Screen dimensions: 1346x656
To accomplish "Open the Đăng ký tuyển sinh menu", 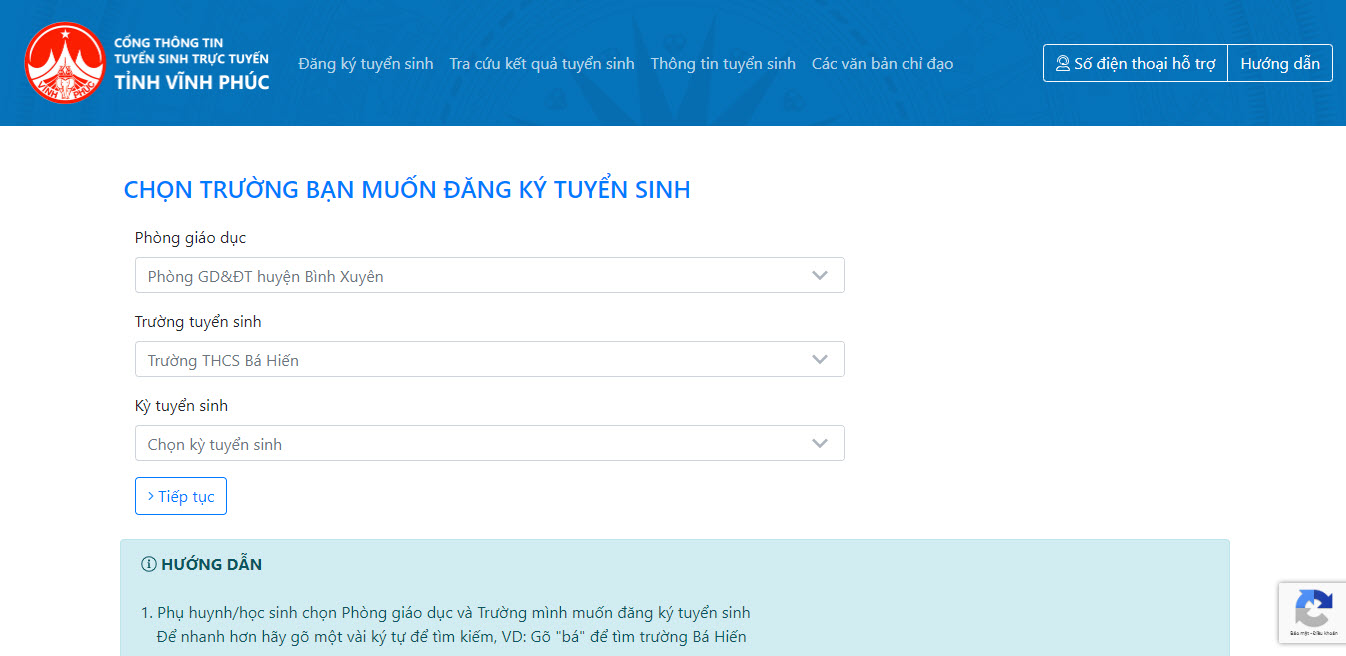I will 366,63.
